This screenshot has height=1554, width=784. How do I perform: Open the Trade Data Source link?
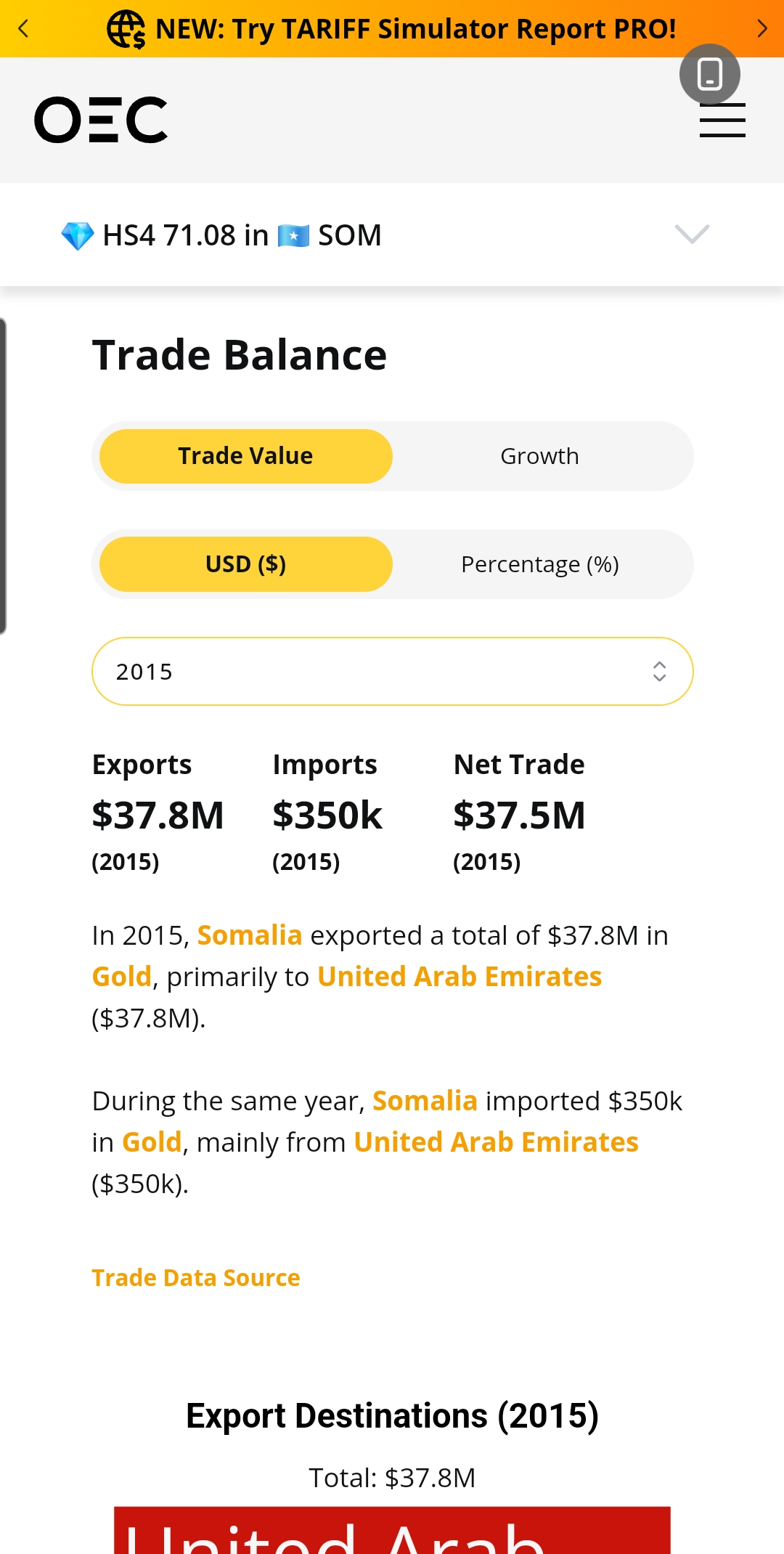[x=196, y=1277]
